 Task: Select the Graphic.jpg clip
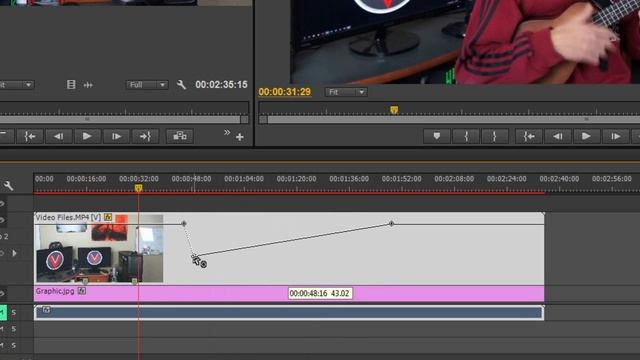289,293
